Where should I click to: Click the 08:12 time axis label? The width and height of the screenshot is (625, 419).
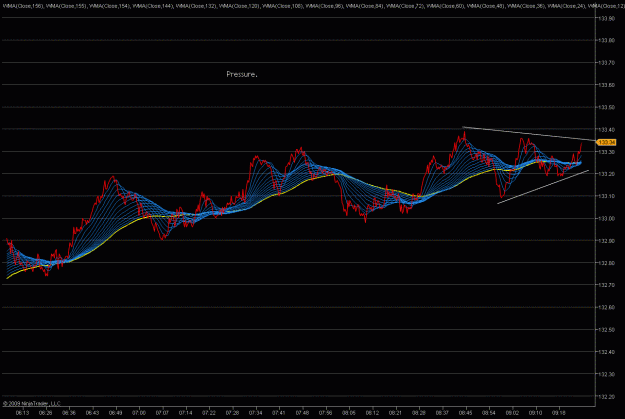(x=372, y=413)
